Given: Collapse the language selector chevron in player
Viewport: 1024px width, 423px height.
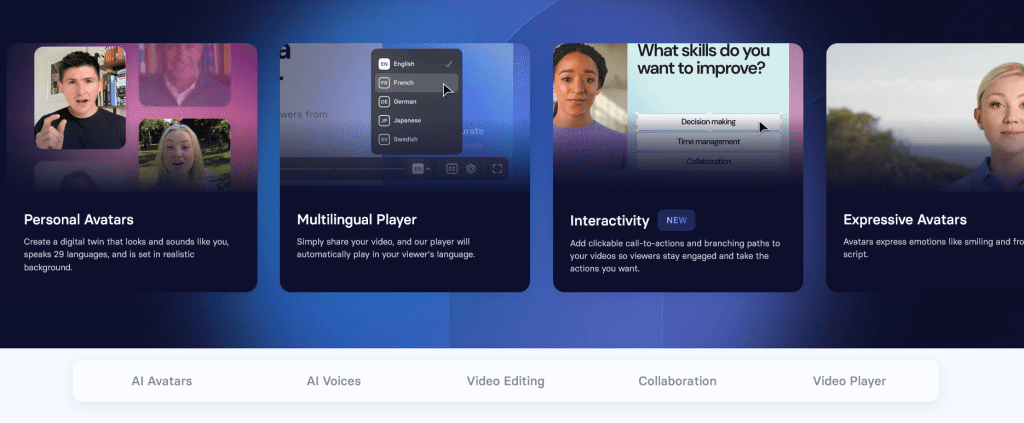Looking at the screenshot, I should point(429,169).
